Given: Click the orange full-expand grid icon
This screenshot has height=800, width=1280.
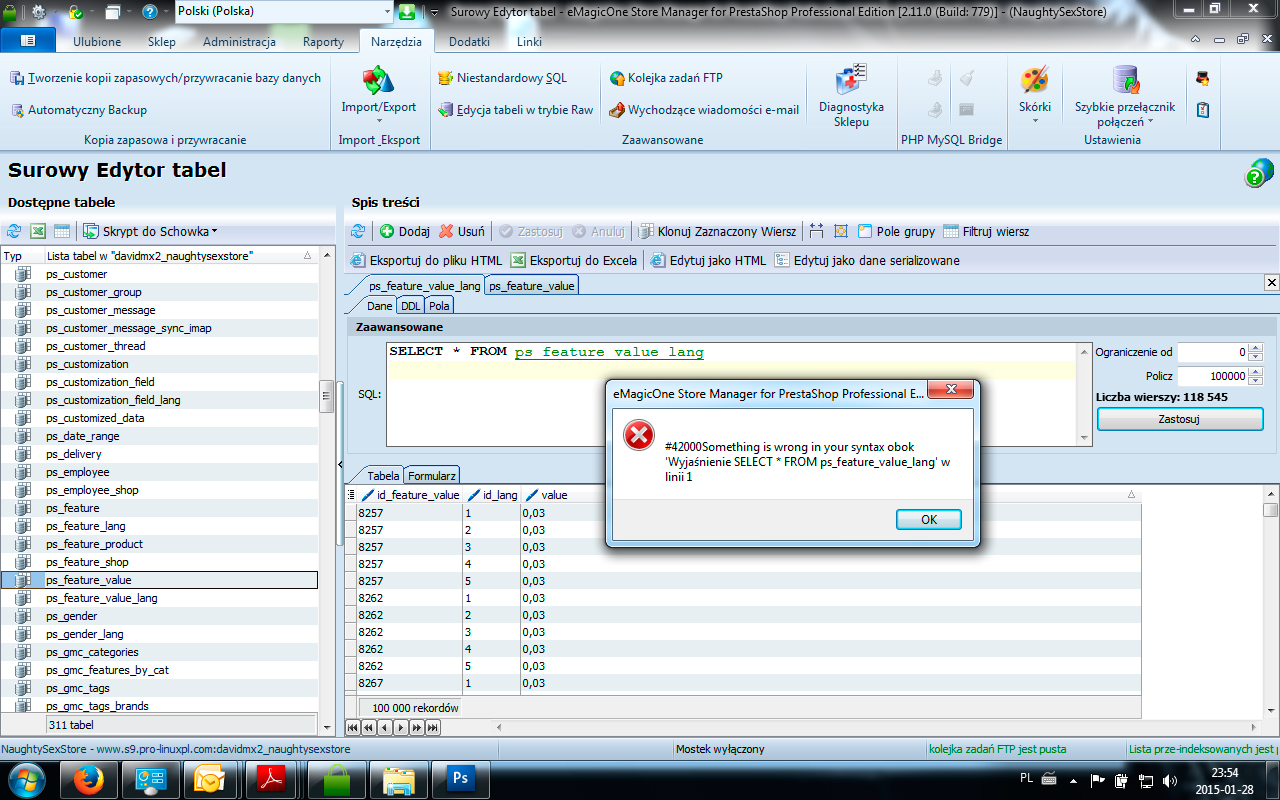Looking at the screenshot, I should pyautogui.click(x=841, y=231).
